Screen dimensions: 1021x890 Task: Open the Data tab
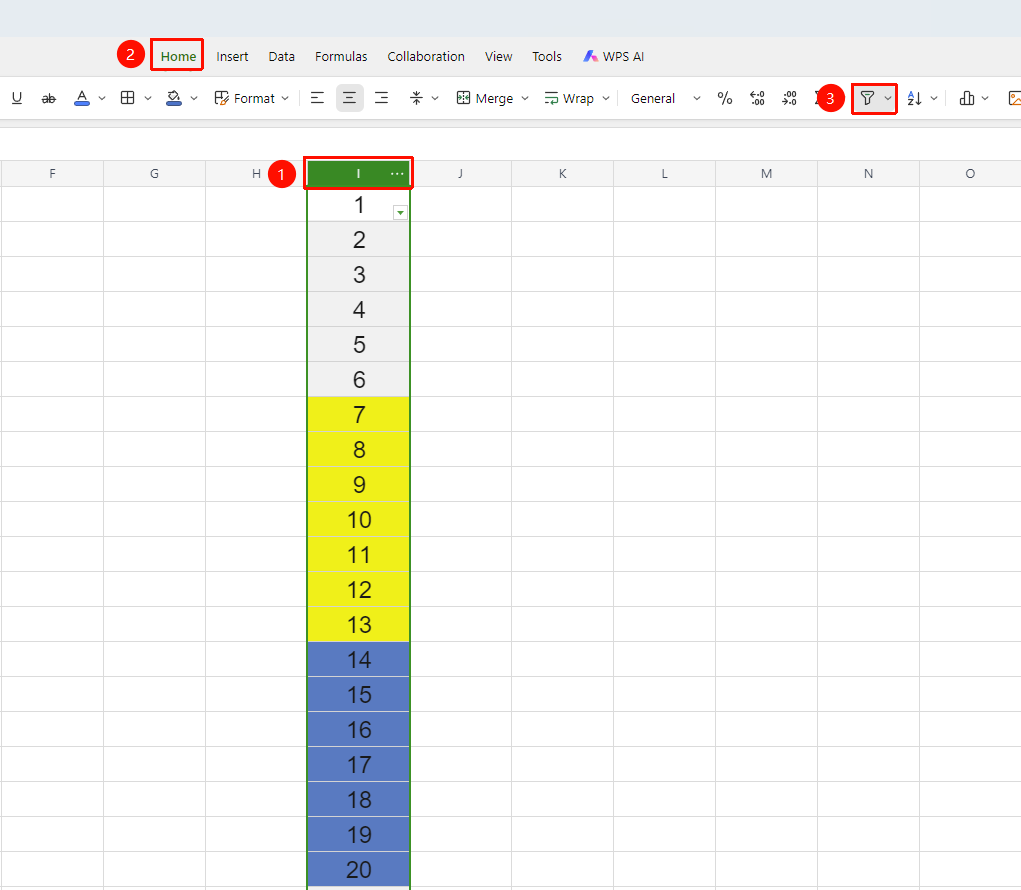coord(281,57)
